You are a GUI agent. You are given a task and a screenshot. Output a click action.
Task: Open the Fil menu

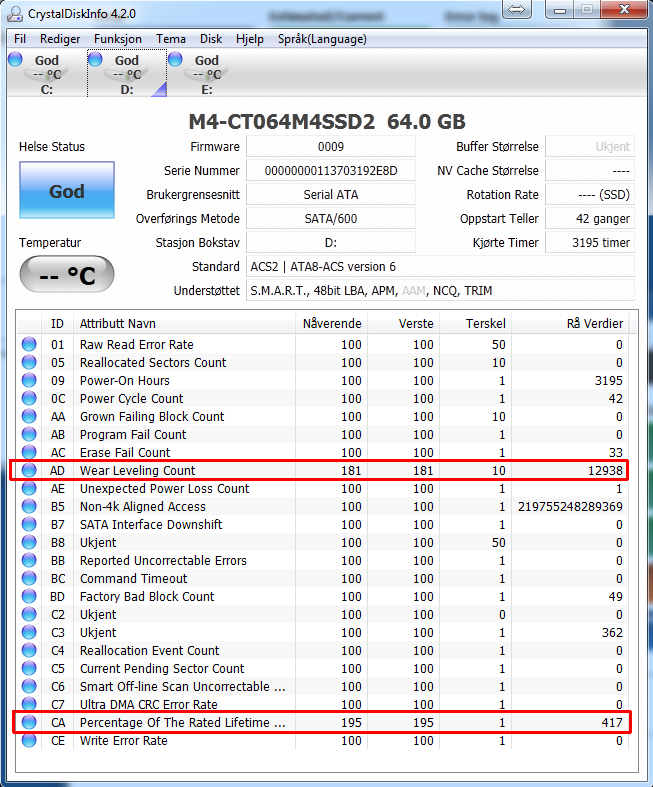click(20, 39)
